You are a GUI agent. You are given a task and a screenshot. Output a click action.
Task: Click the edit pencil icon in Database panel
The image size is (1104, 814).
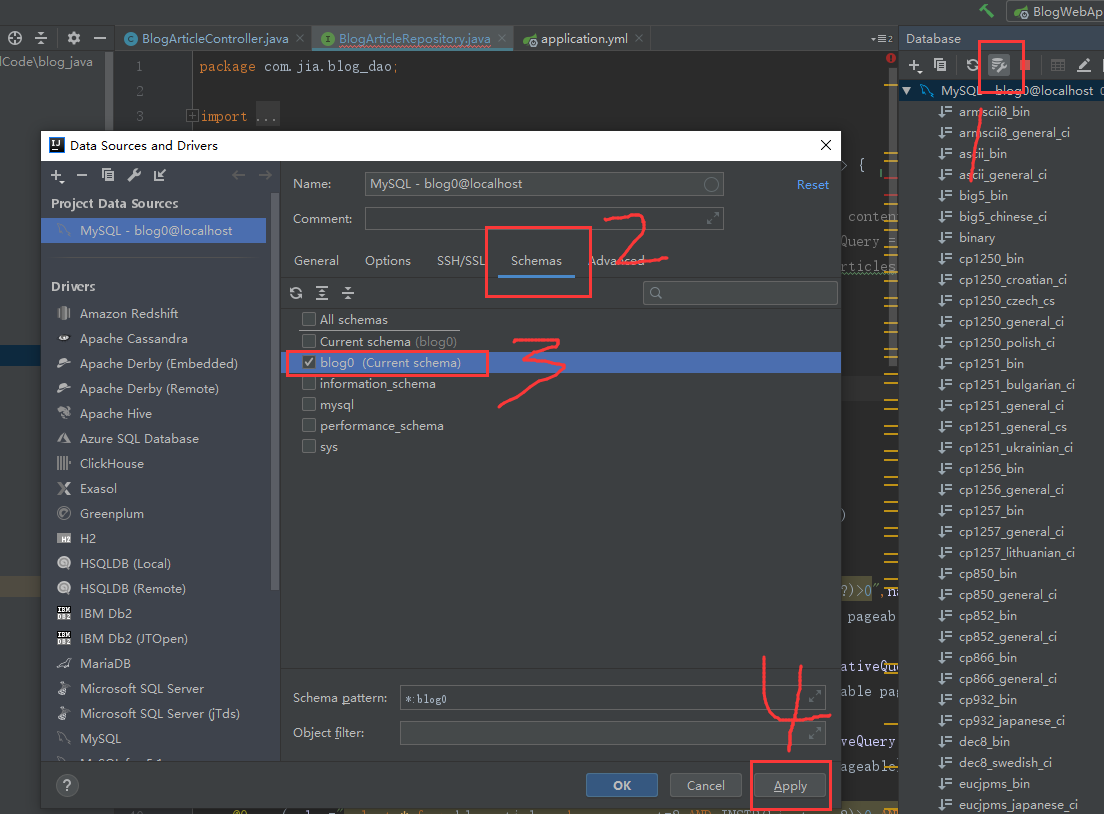(x=1084, y=65)
